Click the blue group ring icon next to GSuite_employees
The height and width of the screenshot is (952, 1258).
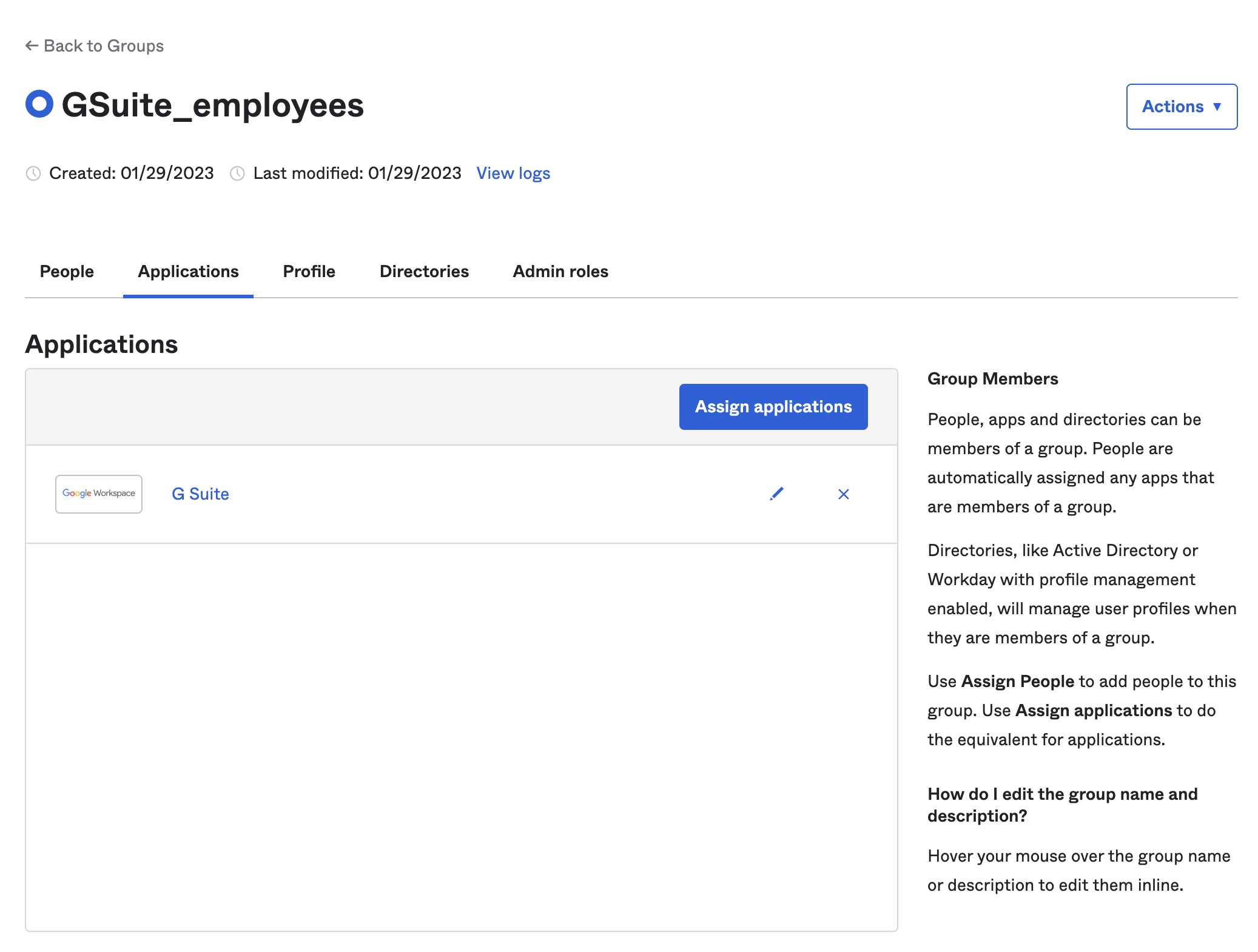(39, 104)
